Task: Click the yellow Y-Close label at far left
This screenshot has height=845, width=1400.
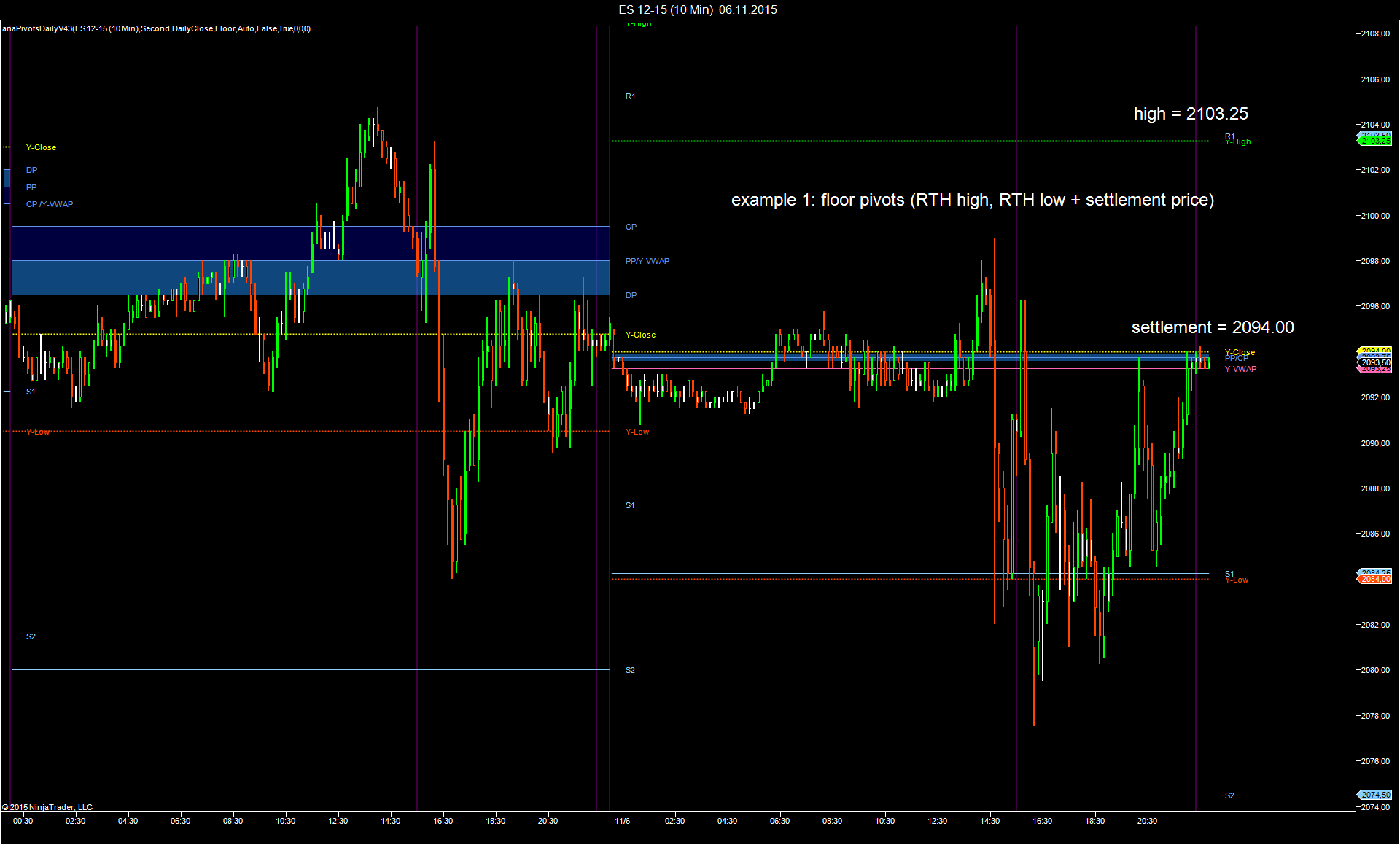Action: coord(41,147)
